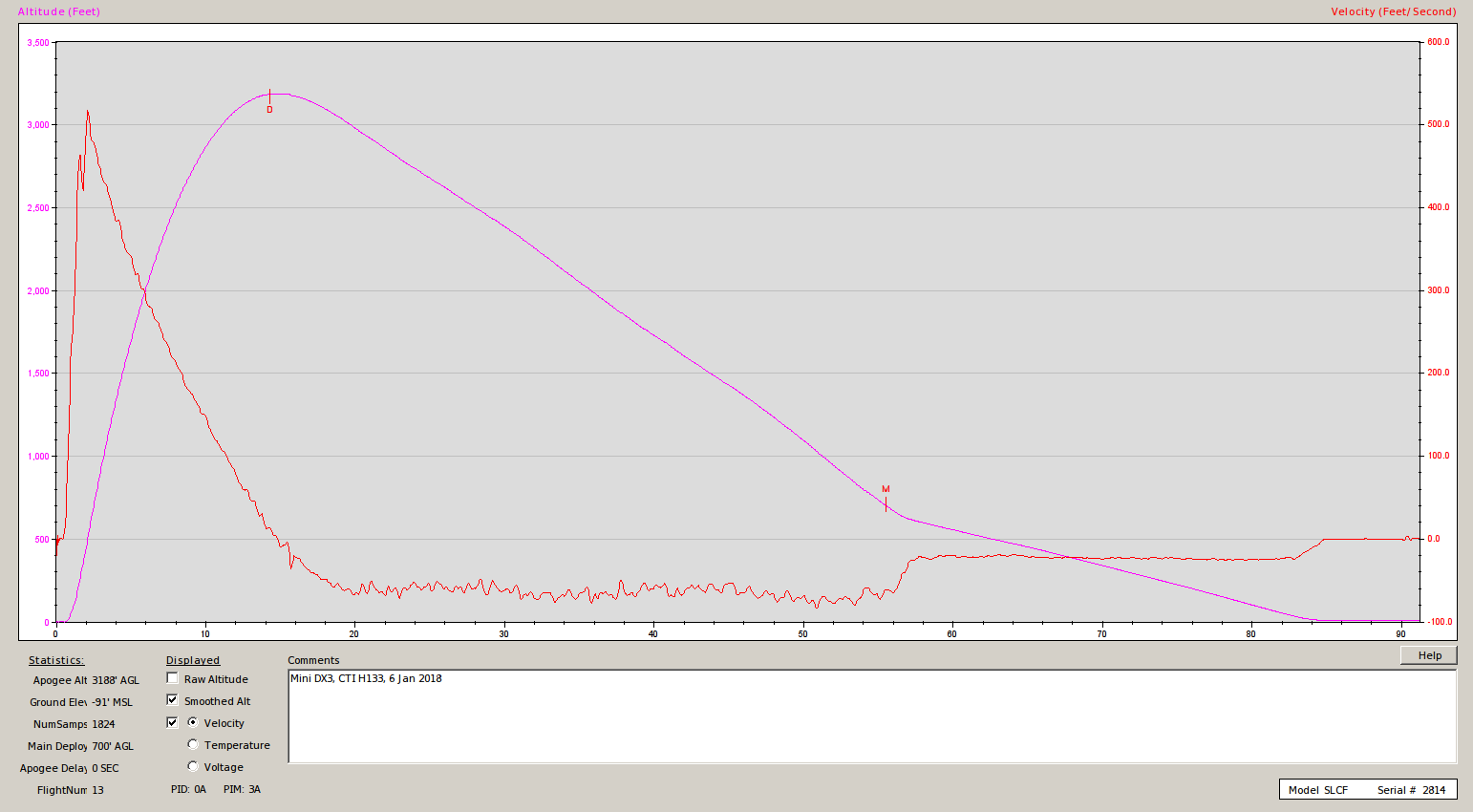The image size is (1473, 812).
Task: Switch the plot to Voltage
Action: (x=193, y=766)
